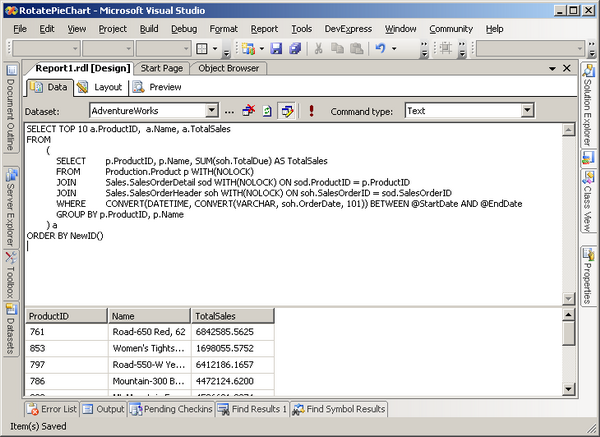Open the Project menu
The height and width of the screenshot is (437, 600).
click(x=112, y=29)
